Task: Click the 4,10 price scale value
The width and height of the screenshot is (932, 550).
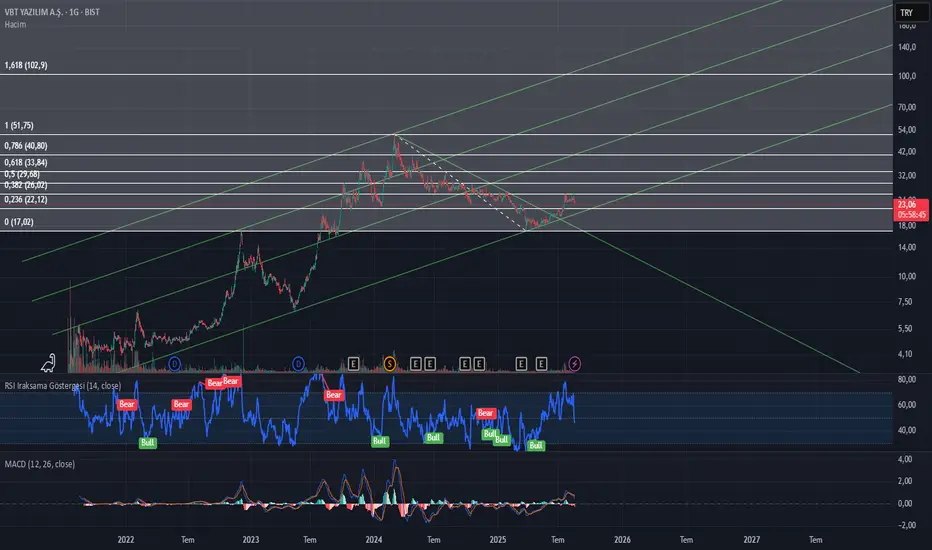Action: [x=905, y=354]
